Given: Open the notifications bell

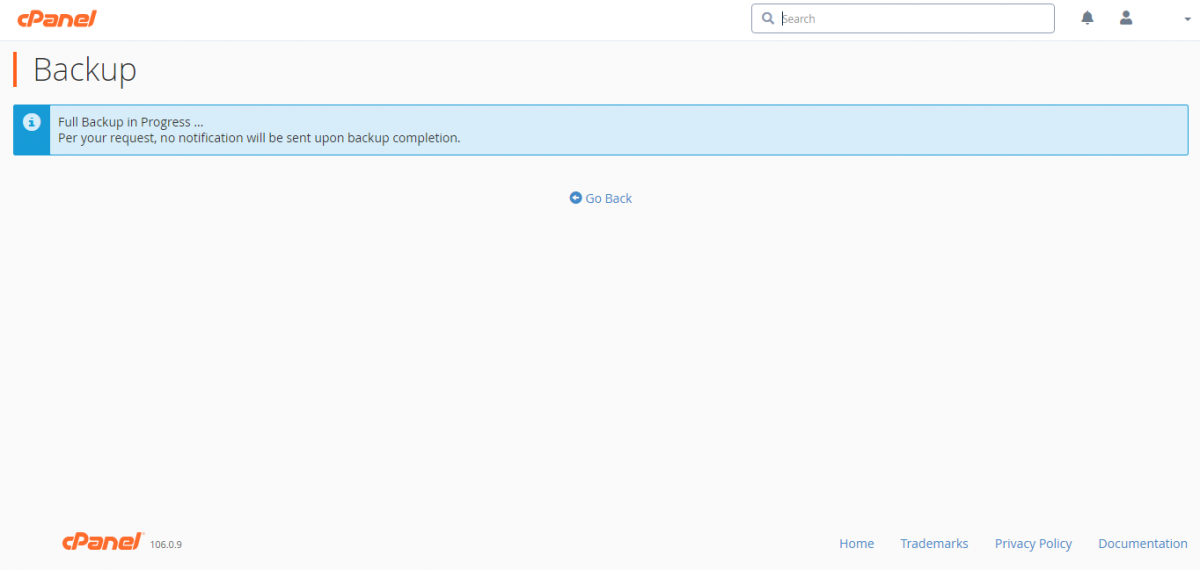Looking at the screenshot, I should (x=1087, y=18).
